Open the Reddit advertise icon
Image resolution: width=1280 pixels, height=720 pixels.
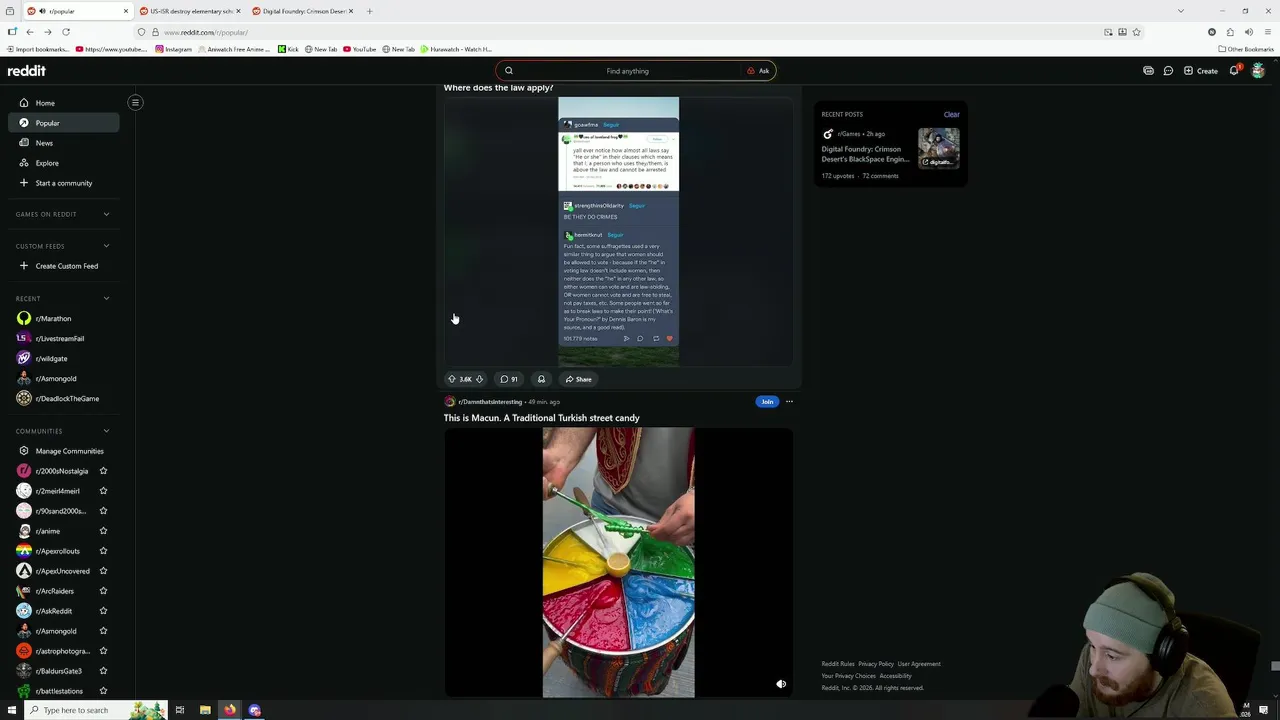pos(1148,71)
